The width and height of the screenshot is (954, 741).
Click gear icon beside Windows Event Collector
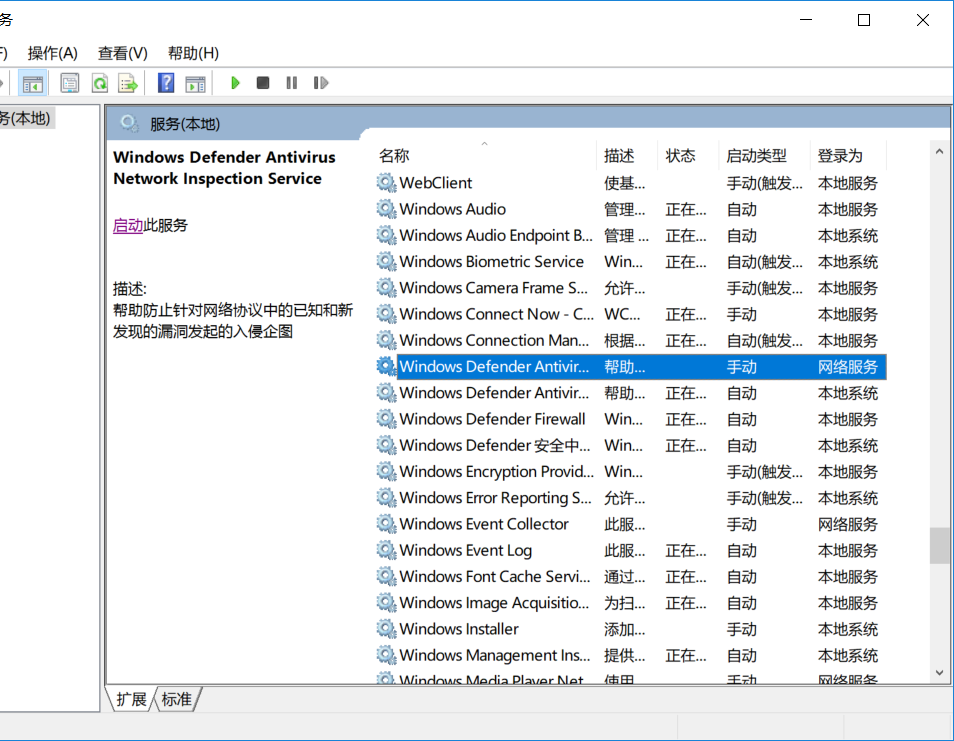[x=386, y=524]
